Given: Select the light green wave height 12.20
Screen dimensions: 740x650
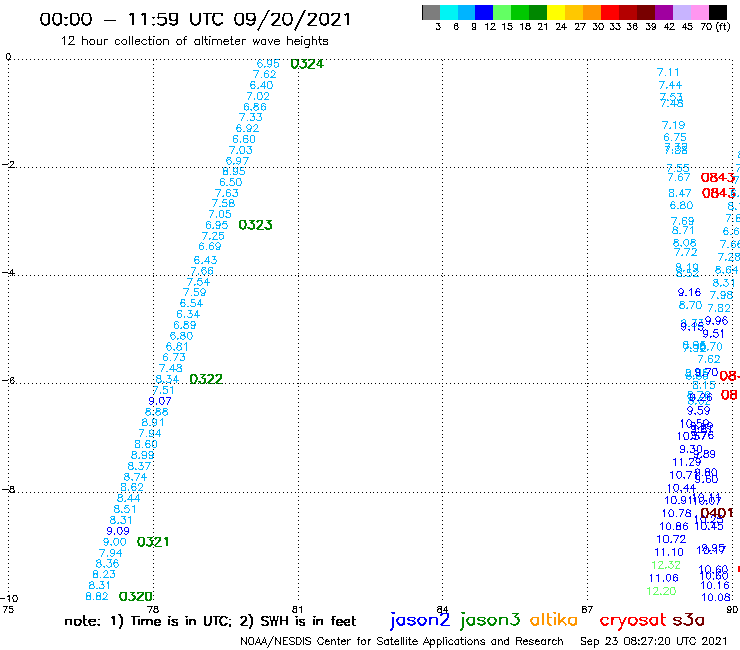Looking at the screenshot, I should point(661,591).
